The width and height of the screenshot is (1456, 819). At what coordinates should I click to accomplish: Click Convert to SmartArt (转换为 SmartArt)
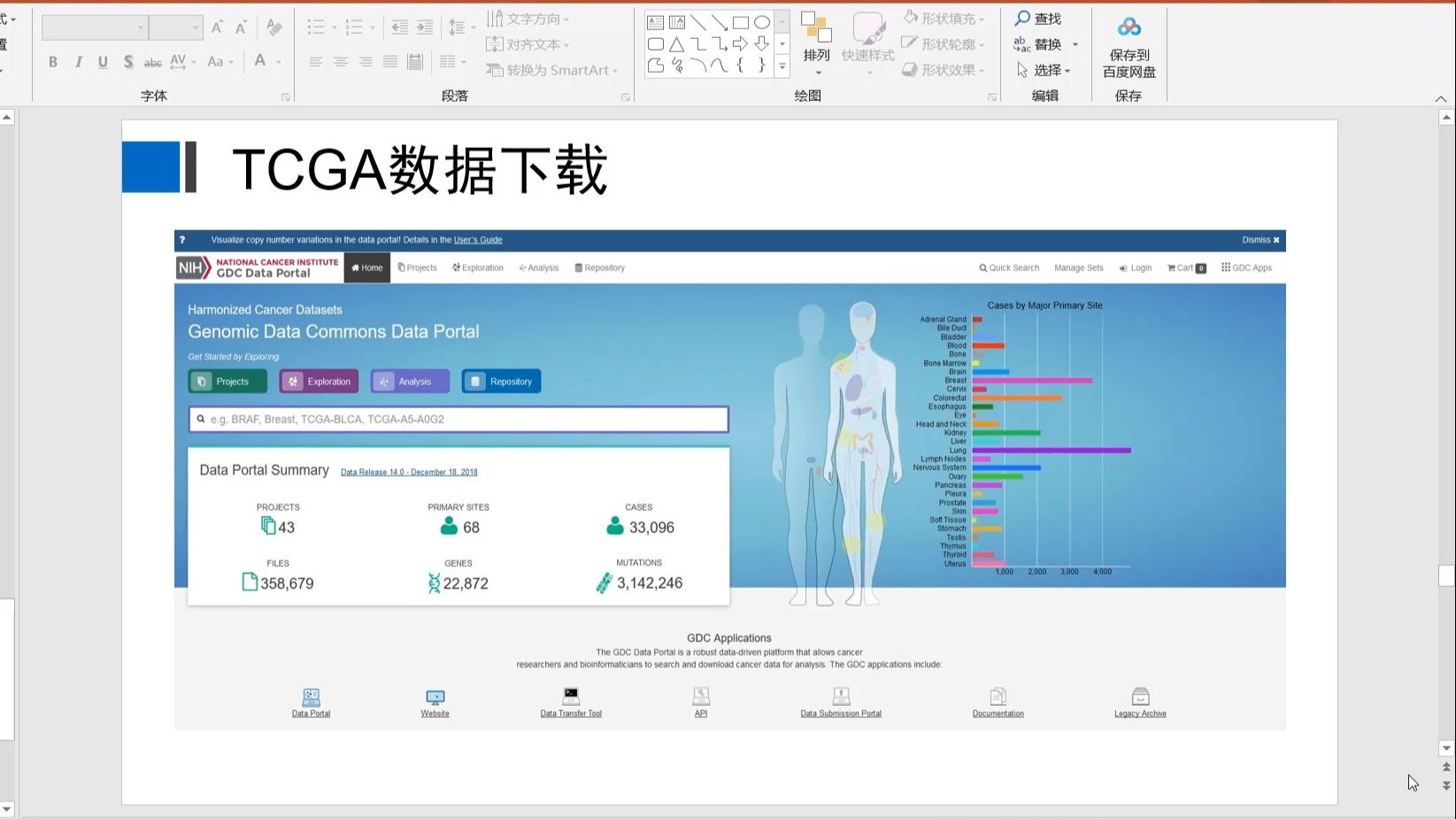coord(552,70)
